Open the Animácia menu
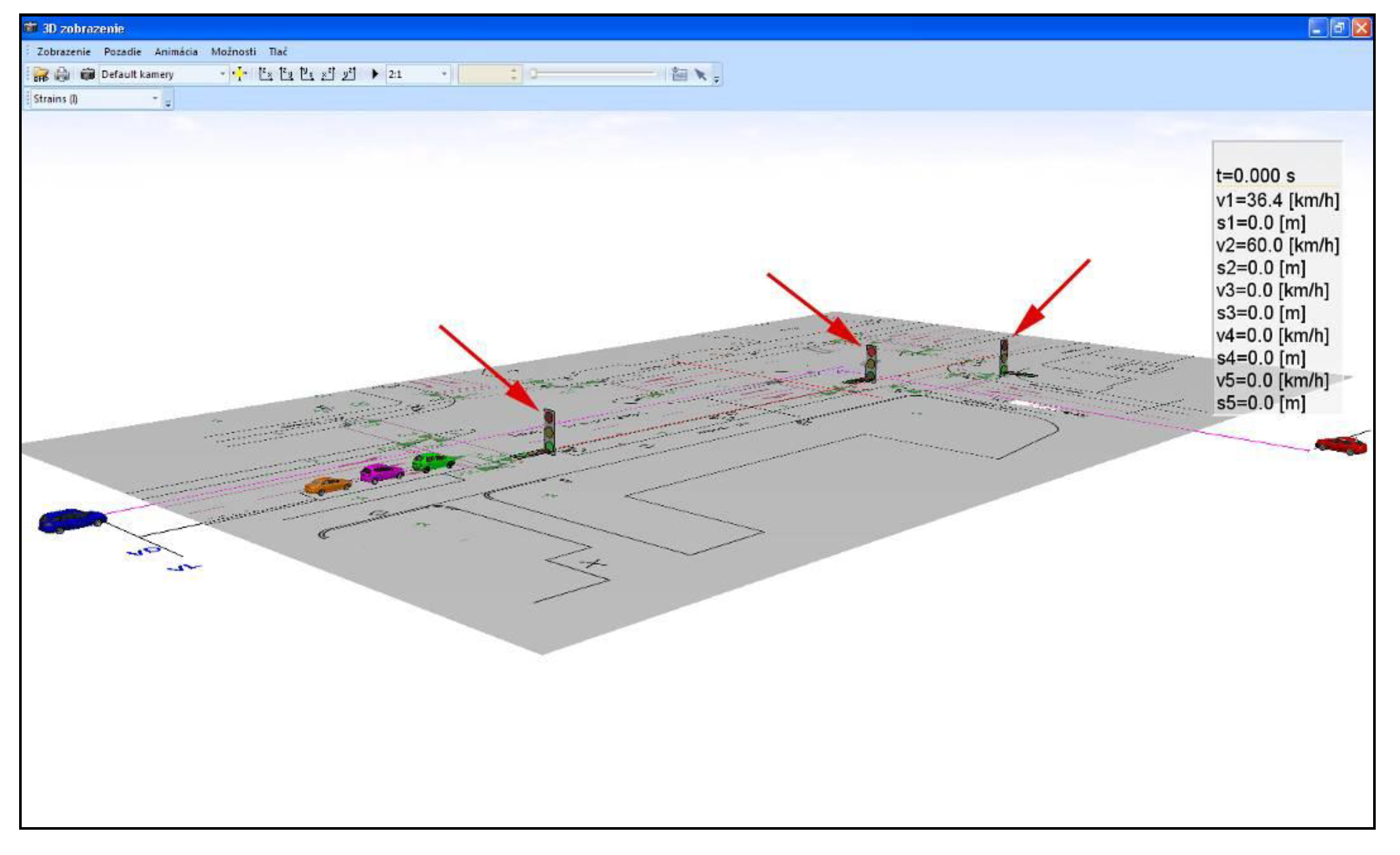 [x=176, y=52]
